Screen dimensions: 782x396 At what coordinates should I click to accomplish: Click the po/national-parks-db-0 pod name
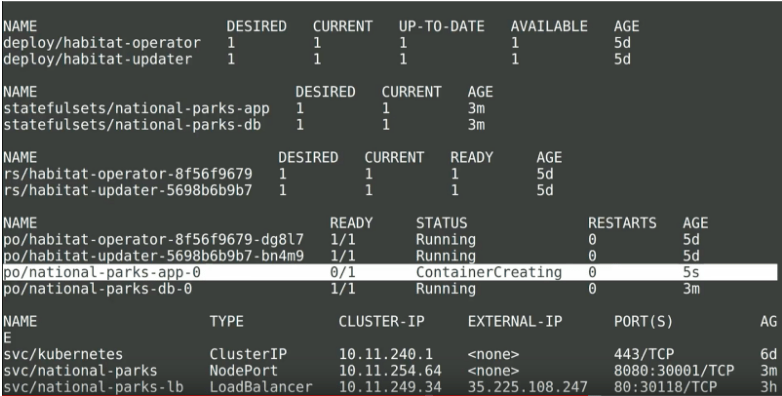point(98,289)
